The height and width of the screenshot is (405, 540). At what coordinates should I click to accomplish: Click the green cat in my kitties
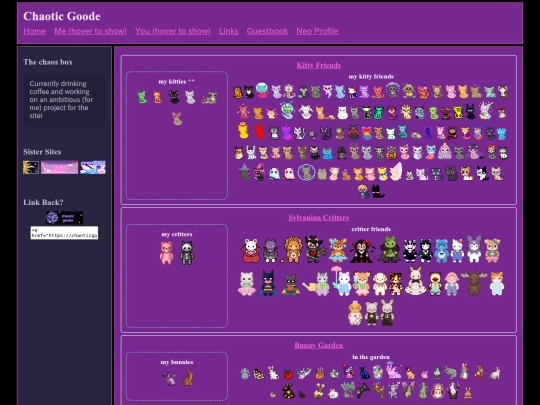tap(142, 97)
